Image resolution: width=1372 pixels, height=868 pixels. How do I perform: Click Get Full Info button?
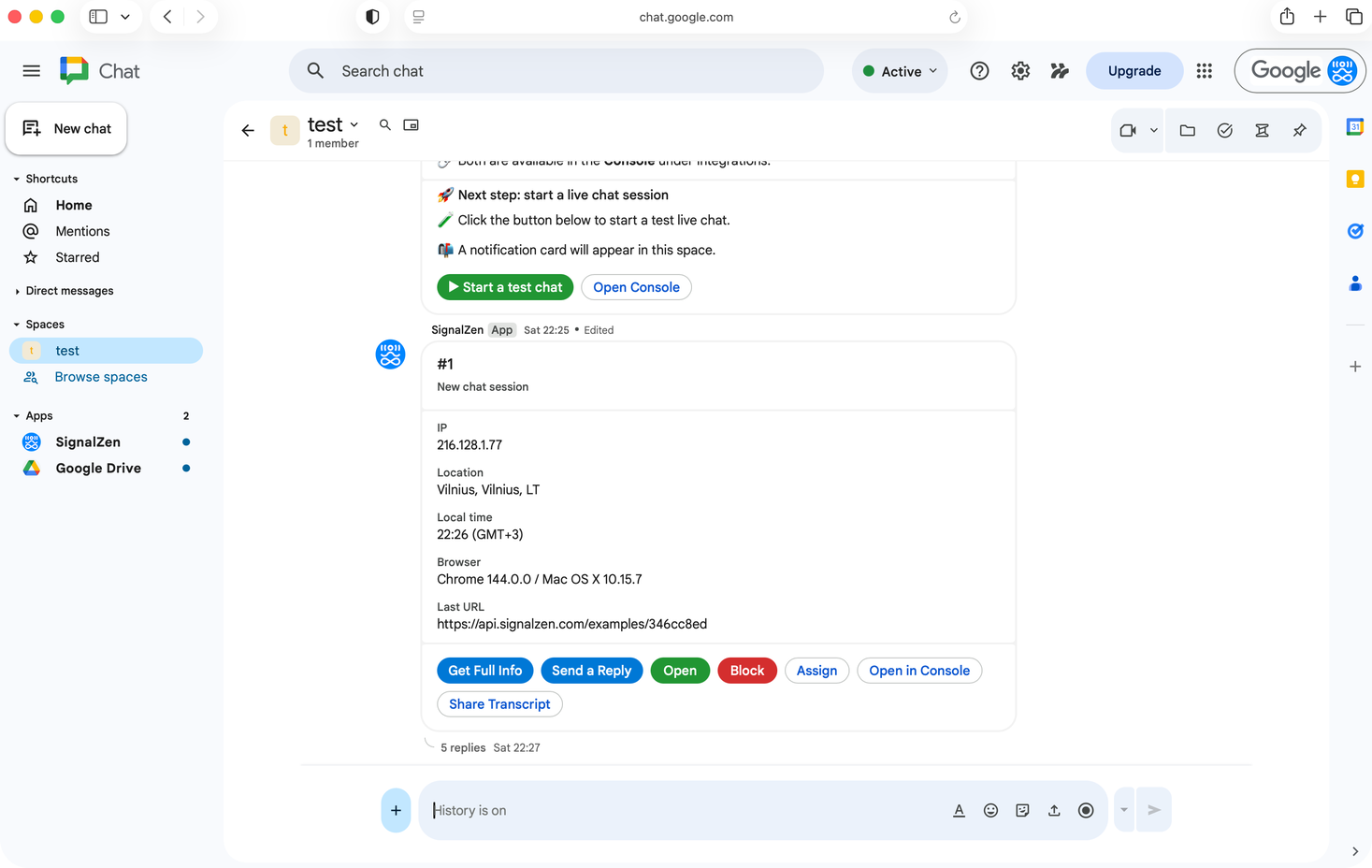pos(485,671)
